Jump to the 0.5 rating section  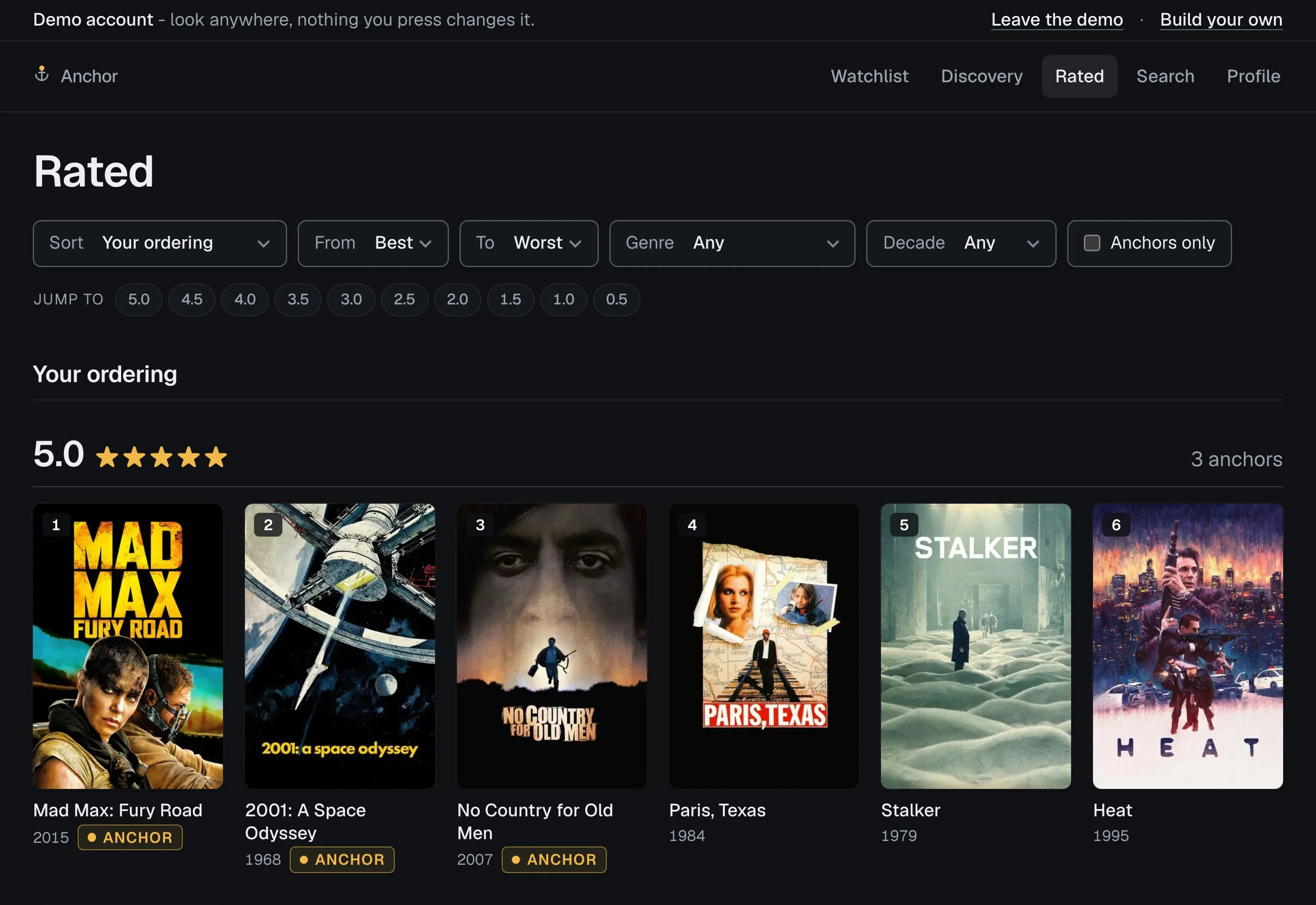click(616, 299)
